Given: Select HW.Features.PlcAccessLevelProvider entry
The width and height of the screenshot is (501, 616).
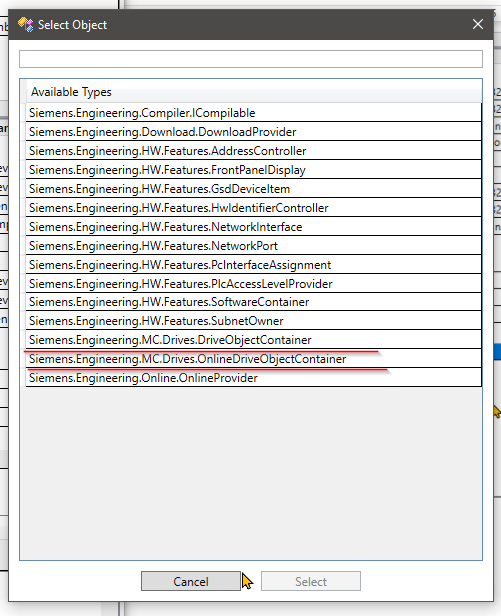Looking at the screenshot, I should (x=253, y=283).
